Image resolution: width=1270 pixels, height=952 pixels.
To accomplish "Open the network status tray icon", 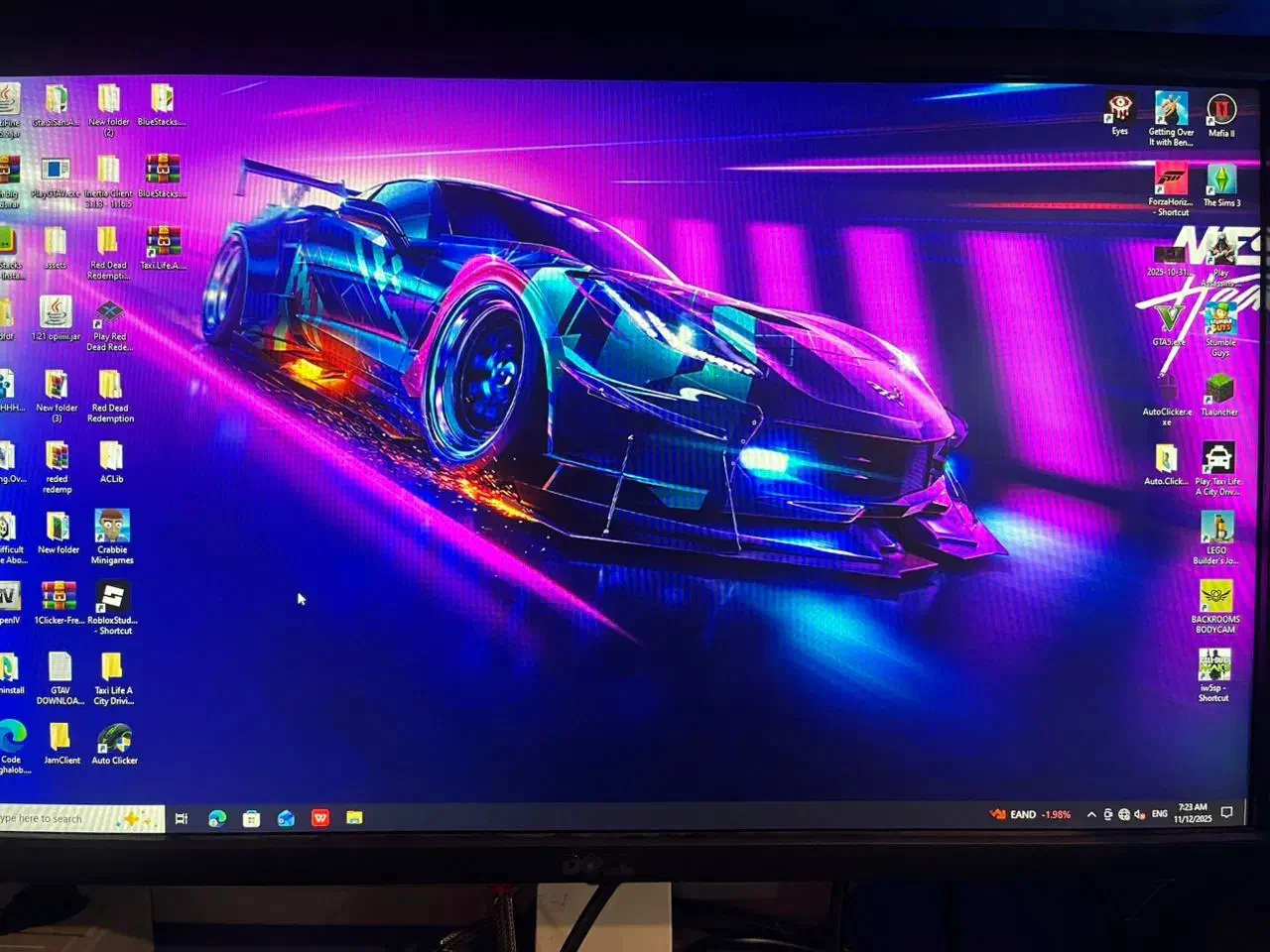I will point(1124,815).
